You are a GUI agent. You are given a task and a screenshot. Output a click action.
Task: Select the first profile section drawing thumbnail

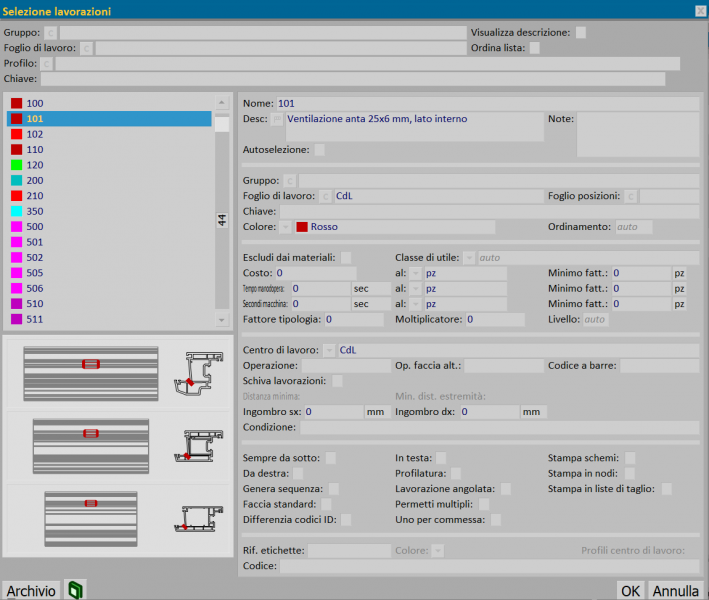tap(199, 373)
